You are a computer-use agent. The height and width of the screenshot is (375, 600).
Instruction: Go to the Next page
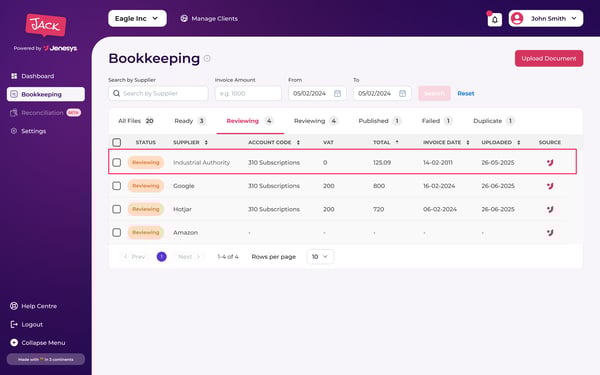click(x=189, y=256)
